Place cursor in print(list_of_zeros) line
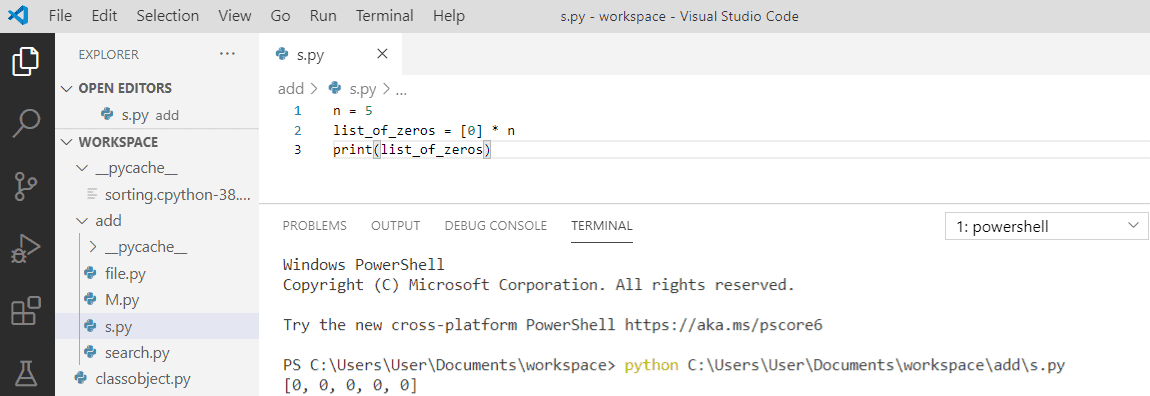This screenshot has width=1150, height=396. (x=411, y=150)
